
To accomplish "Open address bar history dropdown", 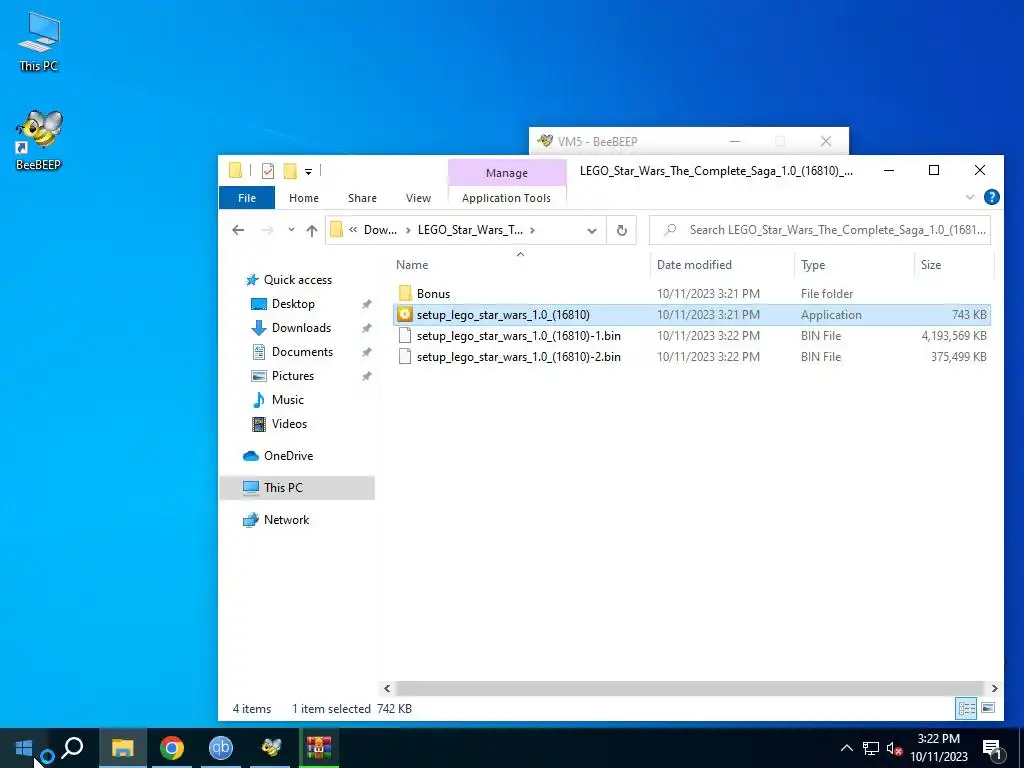I will [x=592, y=231].
